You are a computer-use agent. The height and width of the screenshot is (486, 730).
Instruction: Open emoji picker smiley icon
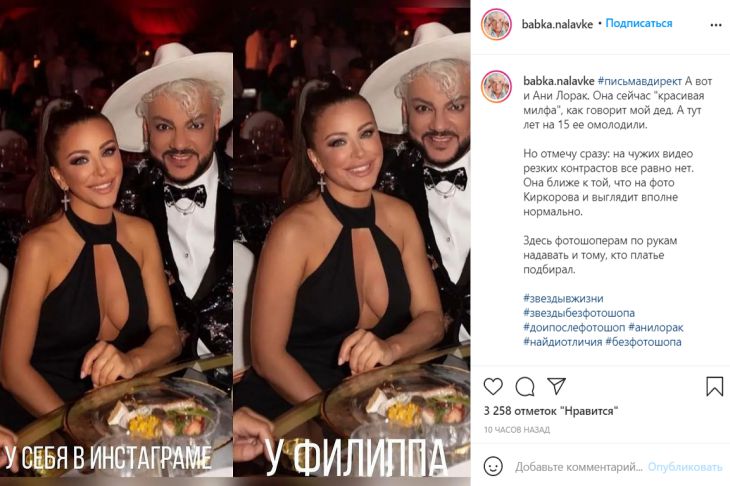click(493, 466)
